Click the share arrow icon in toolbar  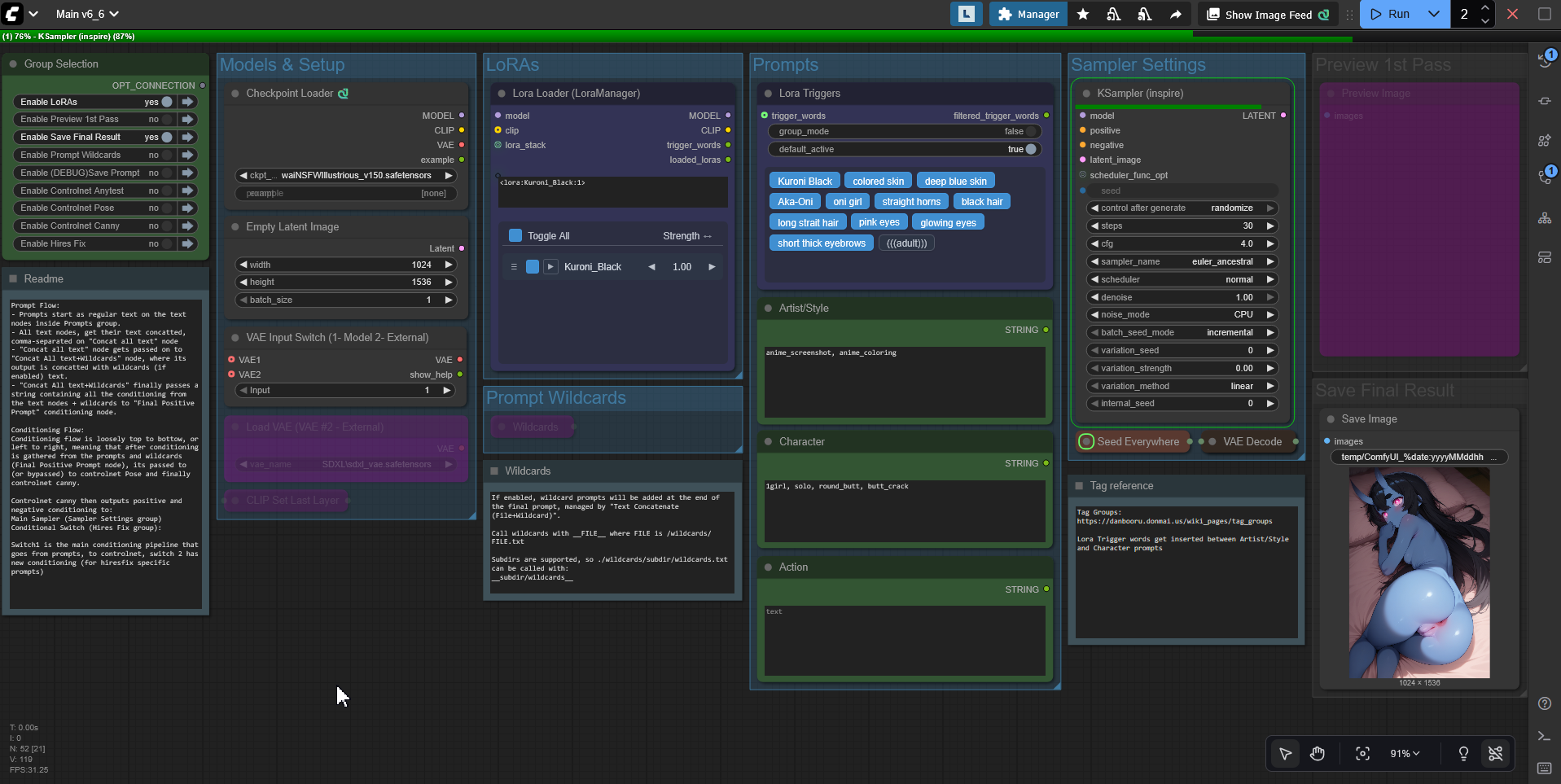[1175, 14]
